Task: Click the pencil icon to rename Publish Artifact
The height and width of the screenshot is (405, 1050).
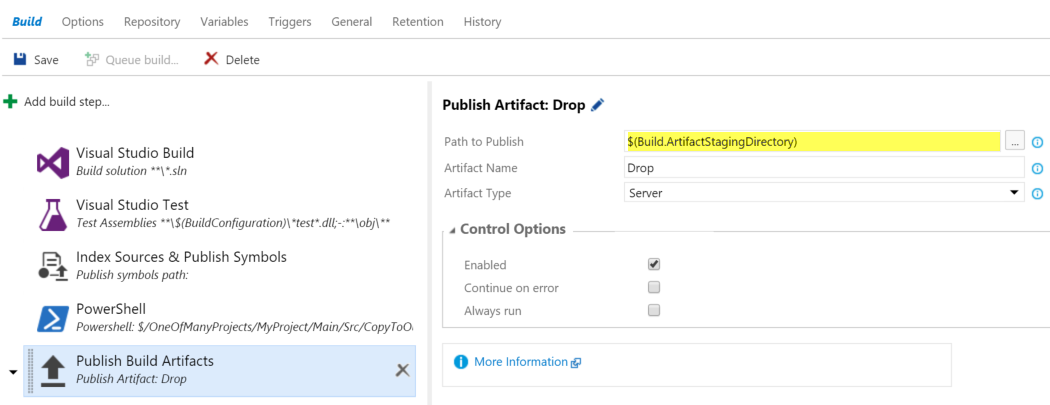Action: pyautogui.click(x=597, y=105)
